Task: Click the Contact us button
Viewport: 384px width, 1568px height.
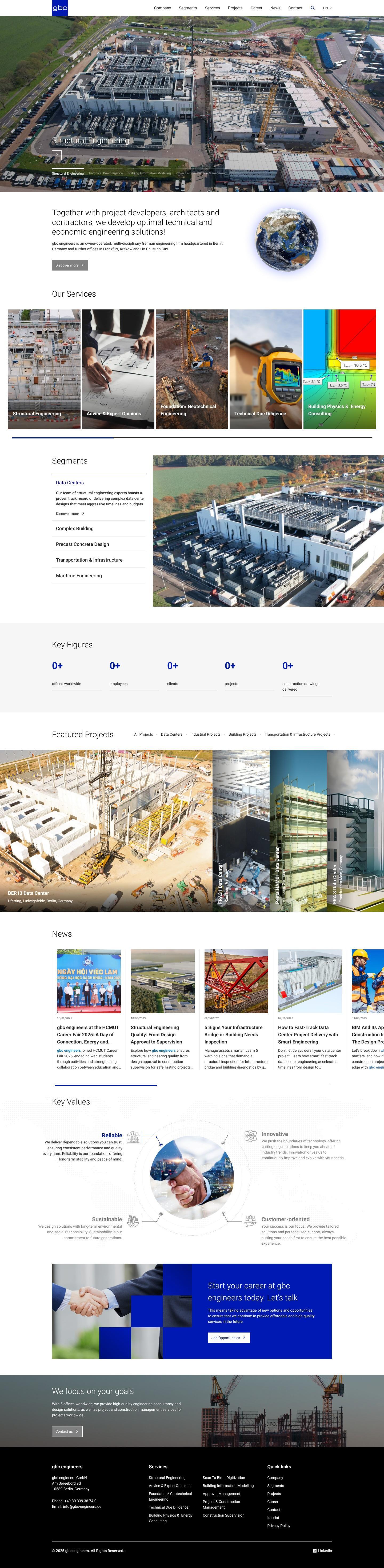Action: [x=67, y=1431]
